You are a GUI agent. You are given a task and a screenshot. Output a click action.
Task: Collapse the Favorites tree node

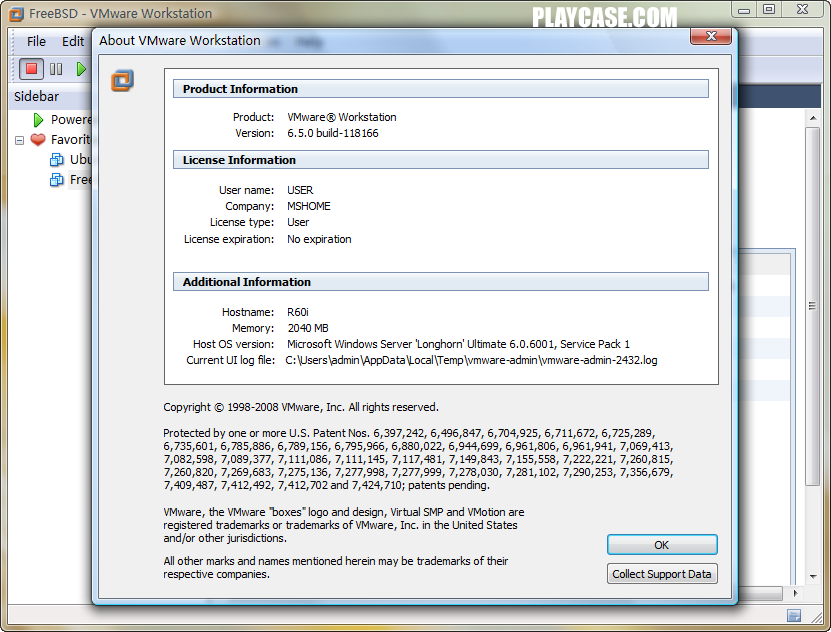(x=20, y=140)
